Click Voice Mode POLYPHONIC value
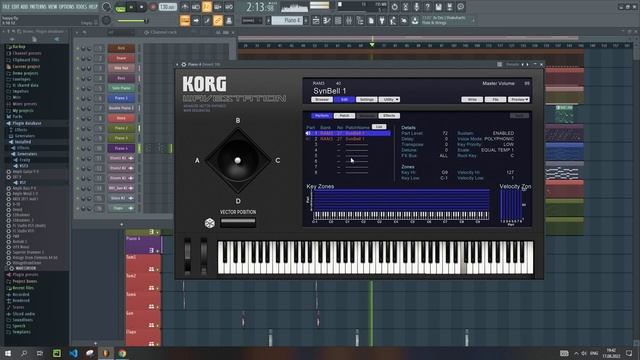The image size is (640, 360). click(x=499, y=139)
